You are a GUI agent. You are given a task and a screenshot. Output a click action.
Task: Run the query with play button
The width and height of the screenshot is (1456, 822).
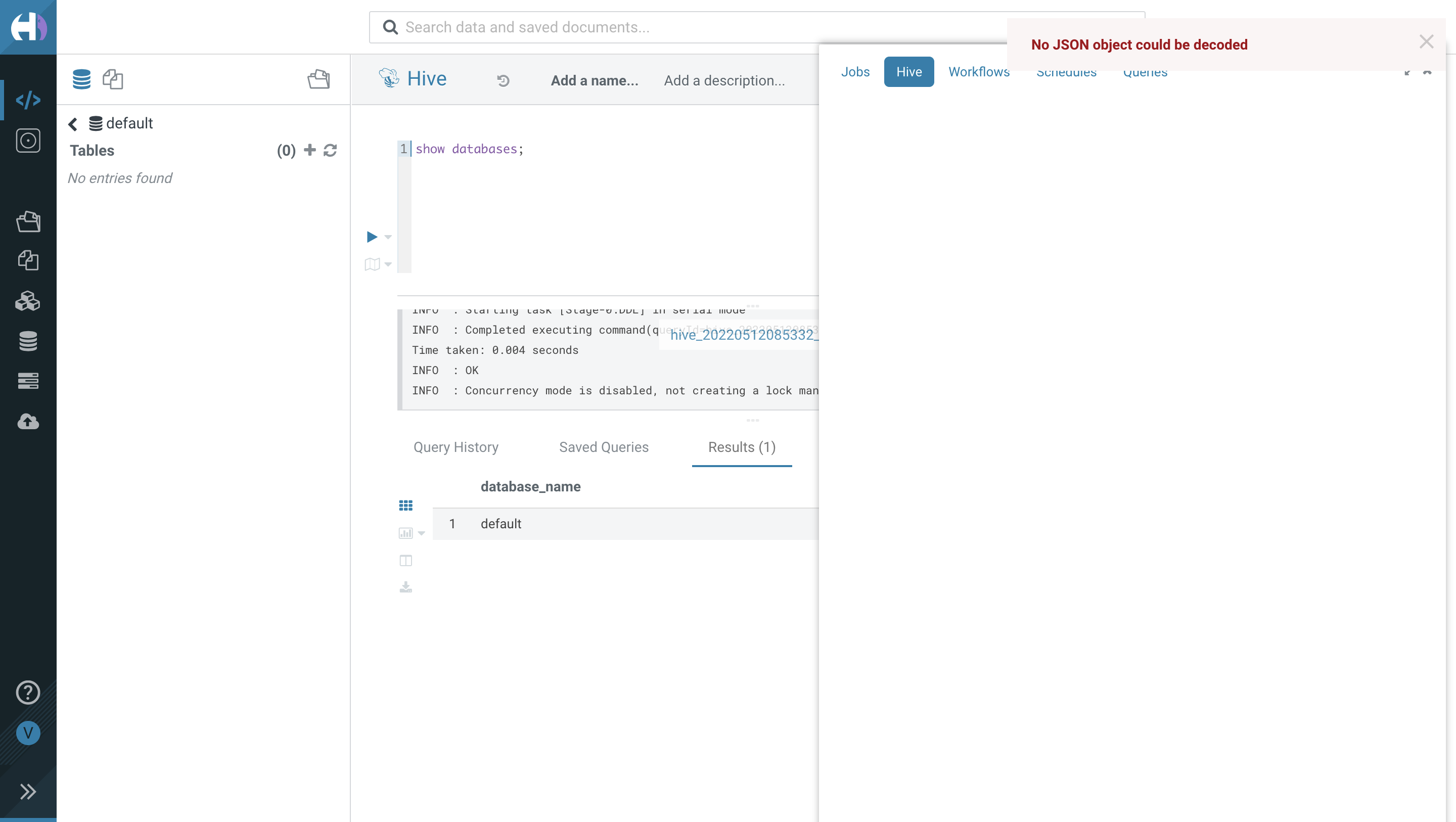372,236
